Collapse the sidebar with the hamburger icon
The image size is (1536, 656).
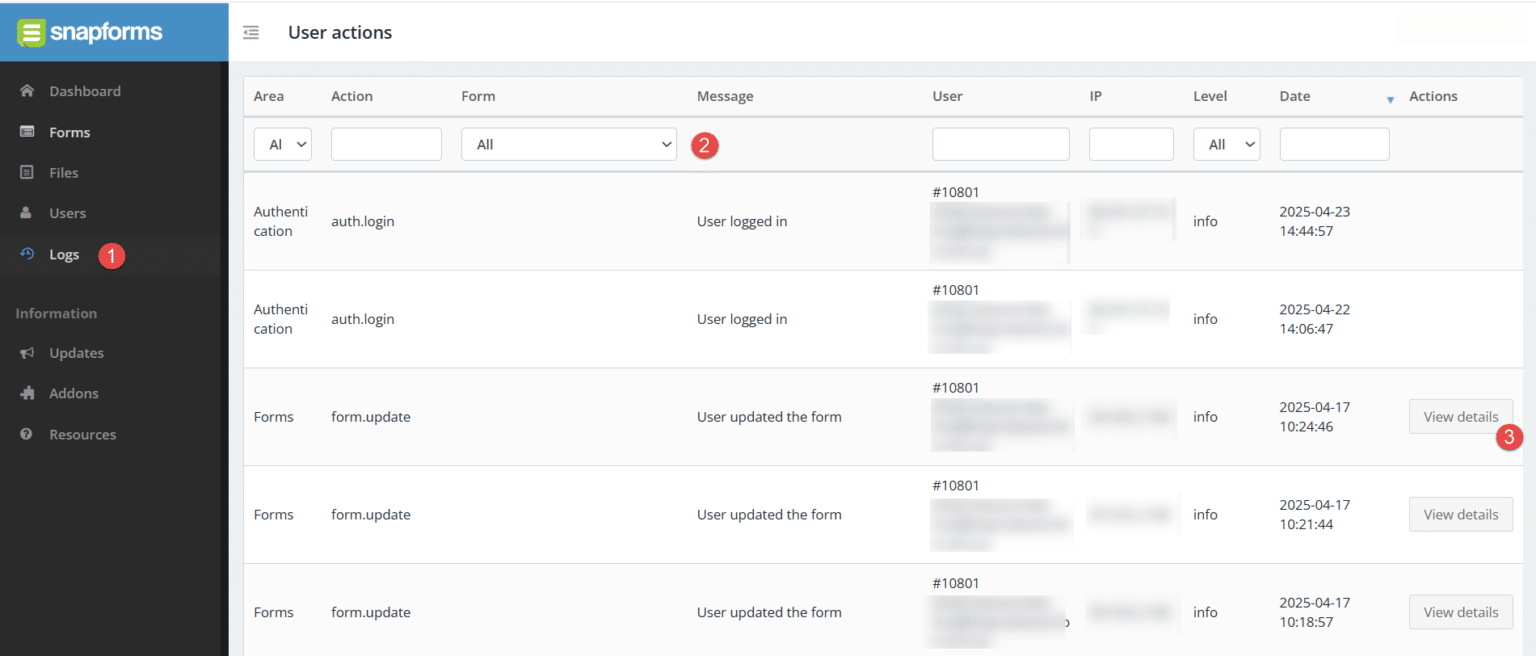point(250,31)
